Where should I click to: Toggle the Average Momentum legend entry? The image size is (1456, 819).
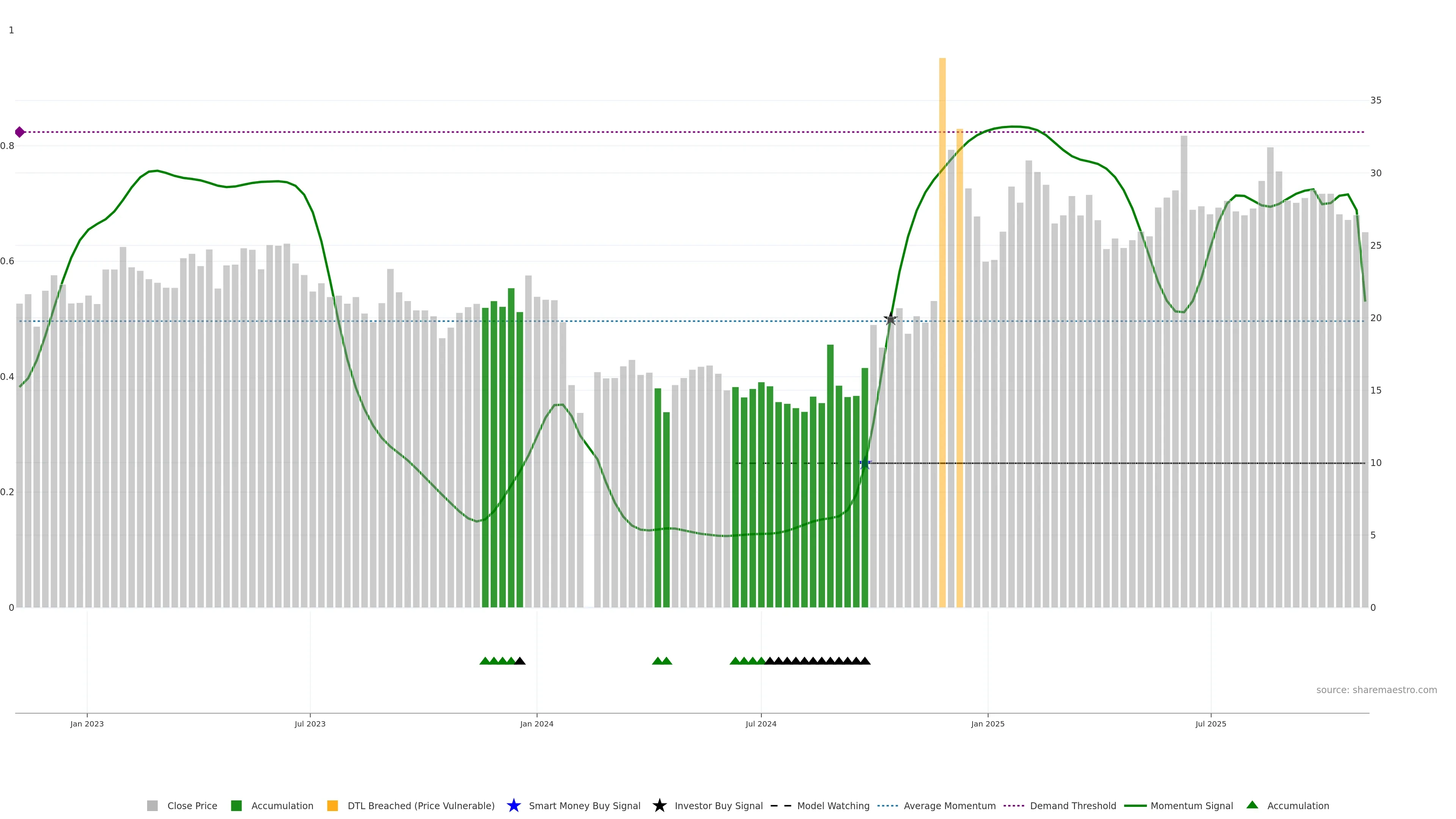tap(949, 805)
